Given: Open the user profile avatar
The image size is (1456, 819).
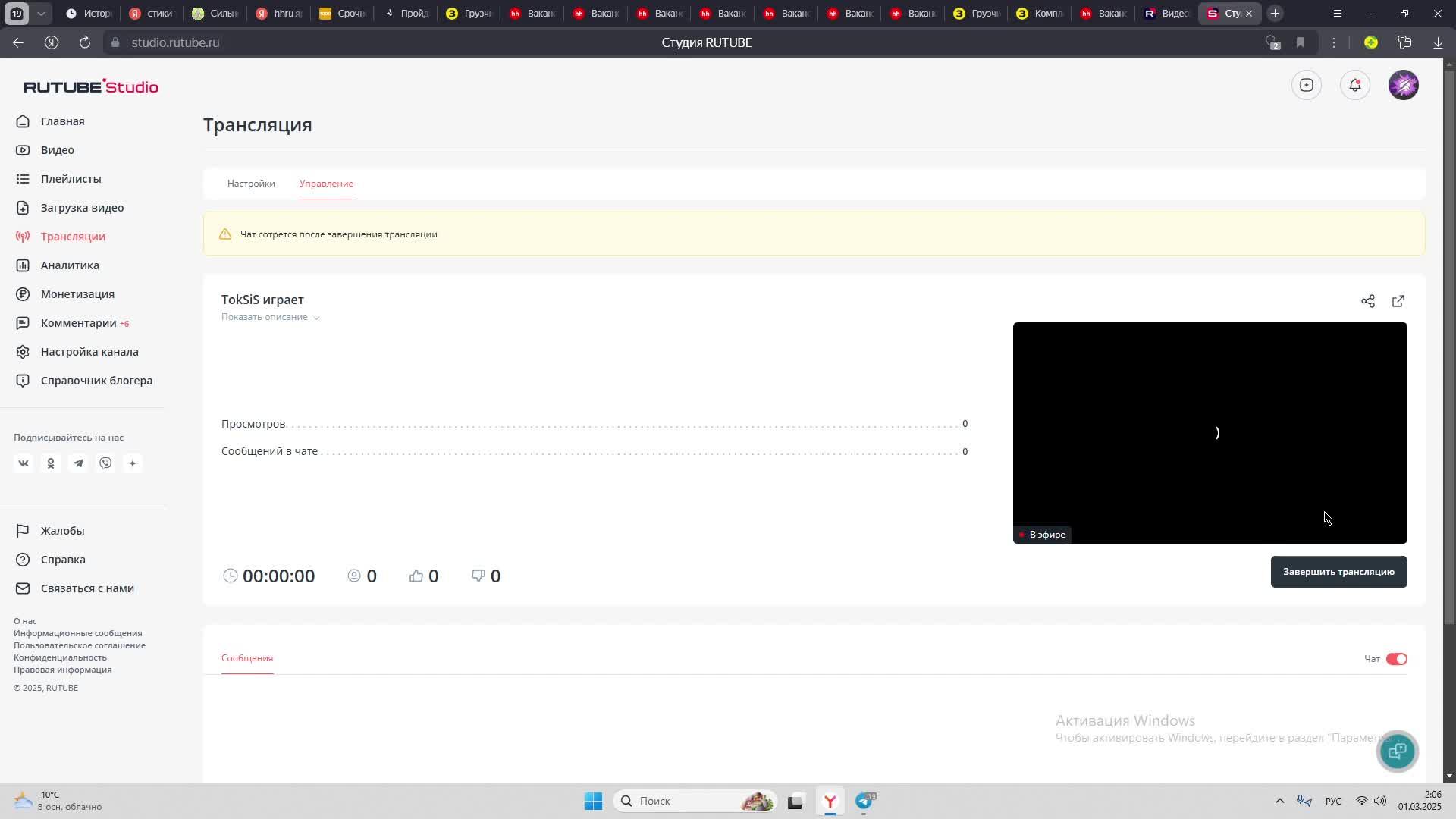Looking at the screenshot, I should (1404, 85).
